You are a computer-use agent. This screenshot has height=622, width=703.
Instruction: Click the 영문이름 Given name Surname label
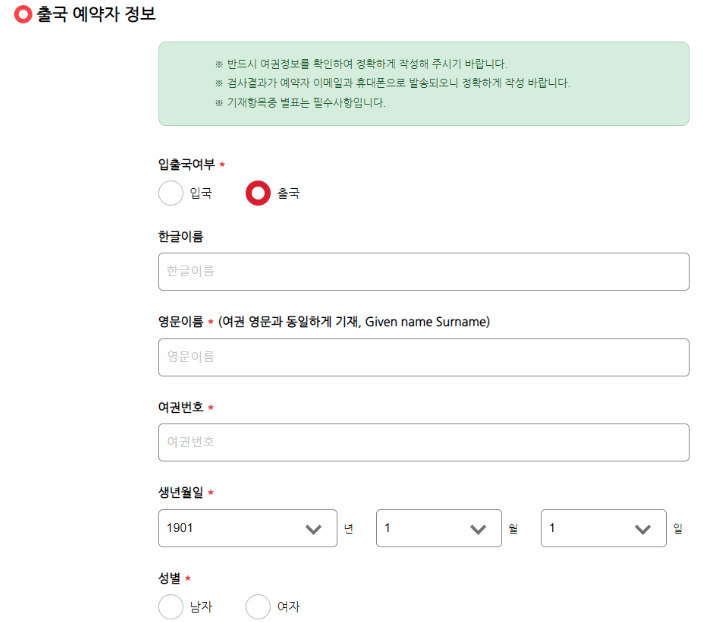pos(324,322)
